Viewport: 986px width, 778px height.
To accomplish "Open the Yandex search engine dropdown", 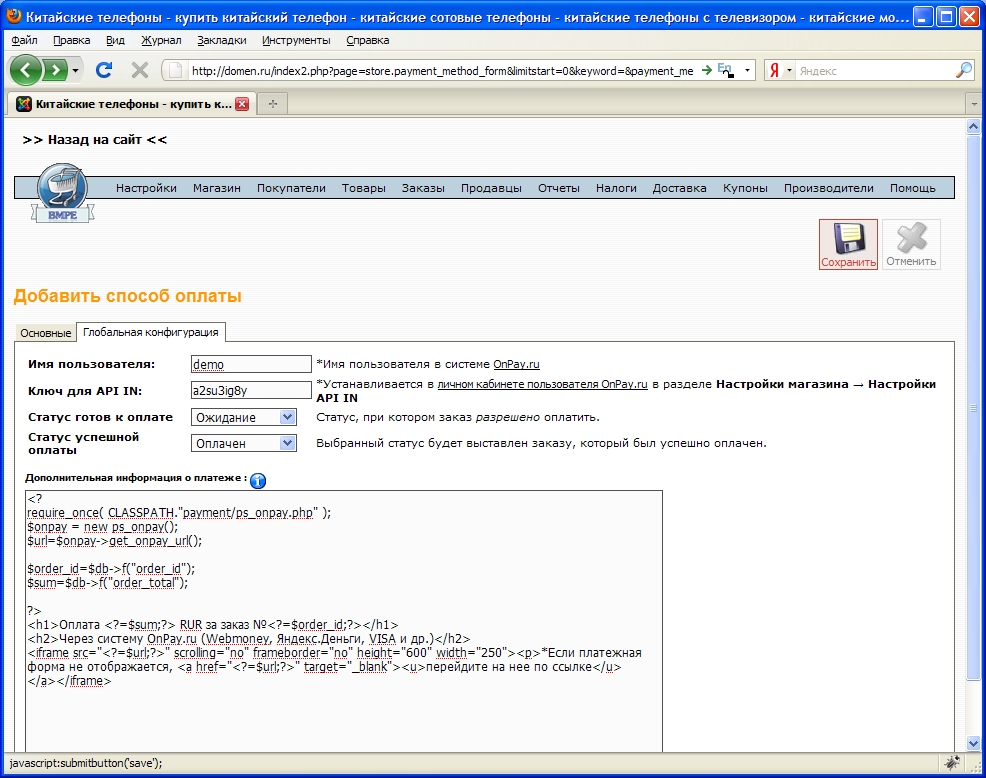I will point(780,71).
